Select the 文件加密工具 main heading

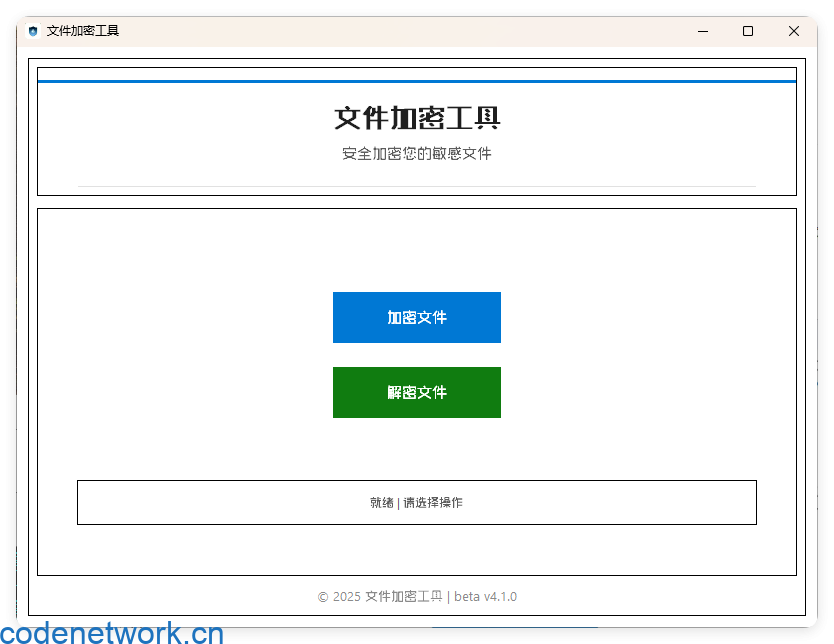[417, 117]
